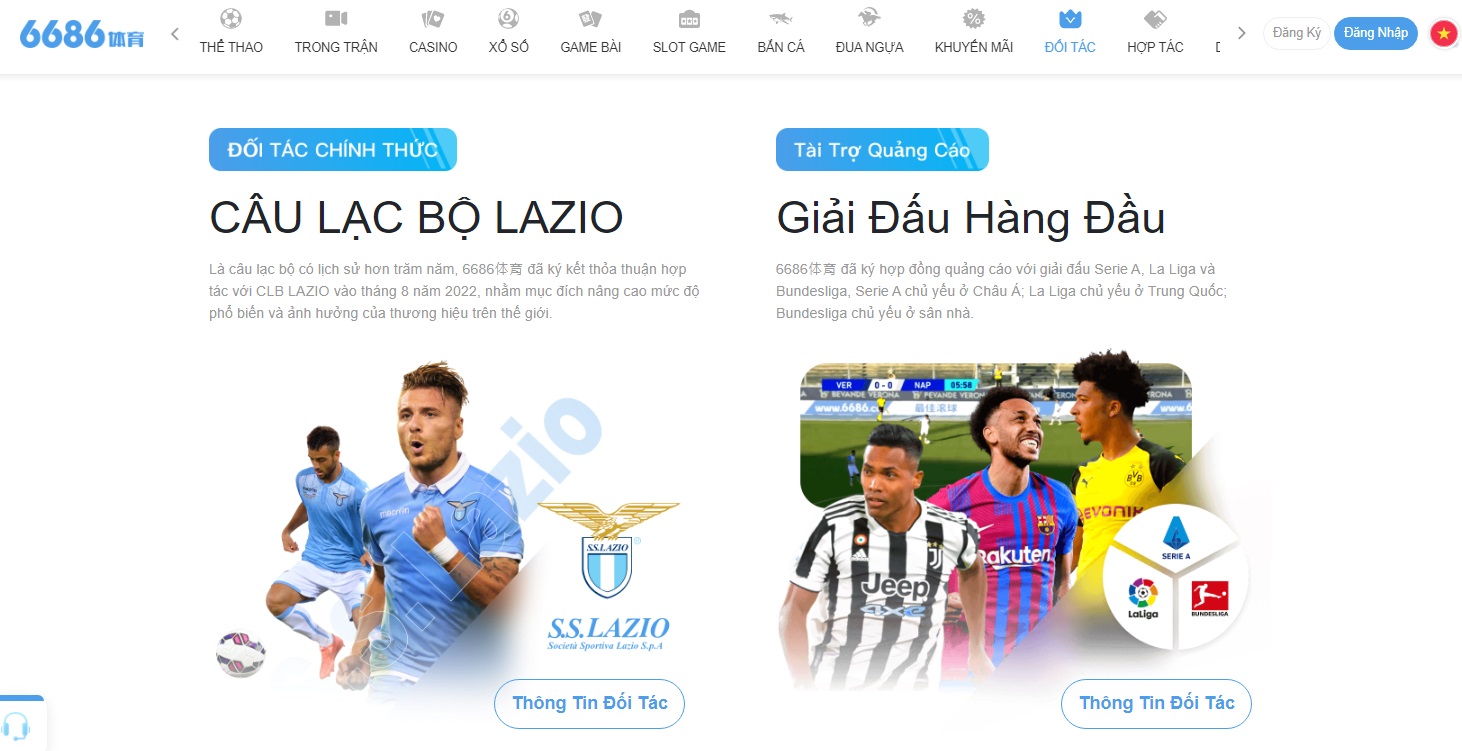Click the TRONG TRẬN video camera icon
Image resolution: width=1462 pixels, height=751 pixels.
pos(336,18)
